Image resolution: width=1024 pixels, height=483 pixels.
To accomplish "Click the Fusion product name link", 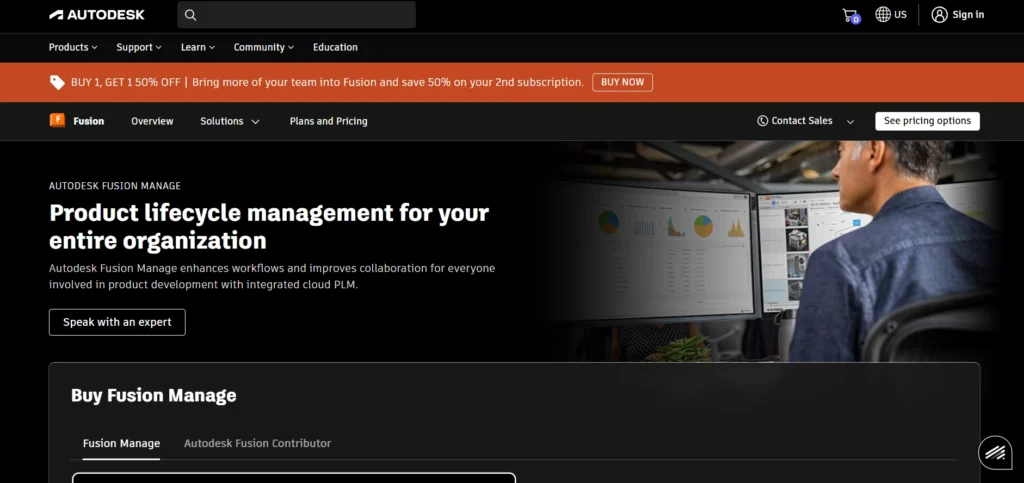I will pos(89,121).
